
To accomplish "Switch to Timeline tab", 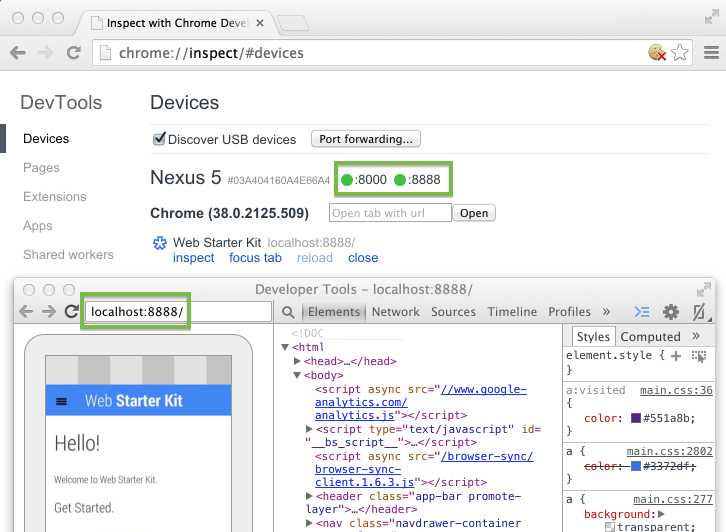I will 512,312.
